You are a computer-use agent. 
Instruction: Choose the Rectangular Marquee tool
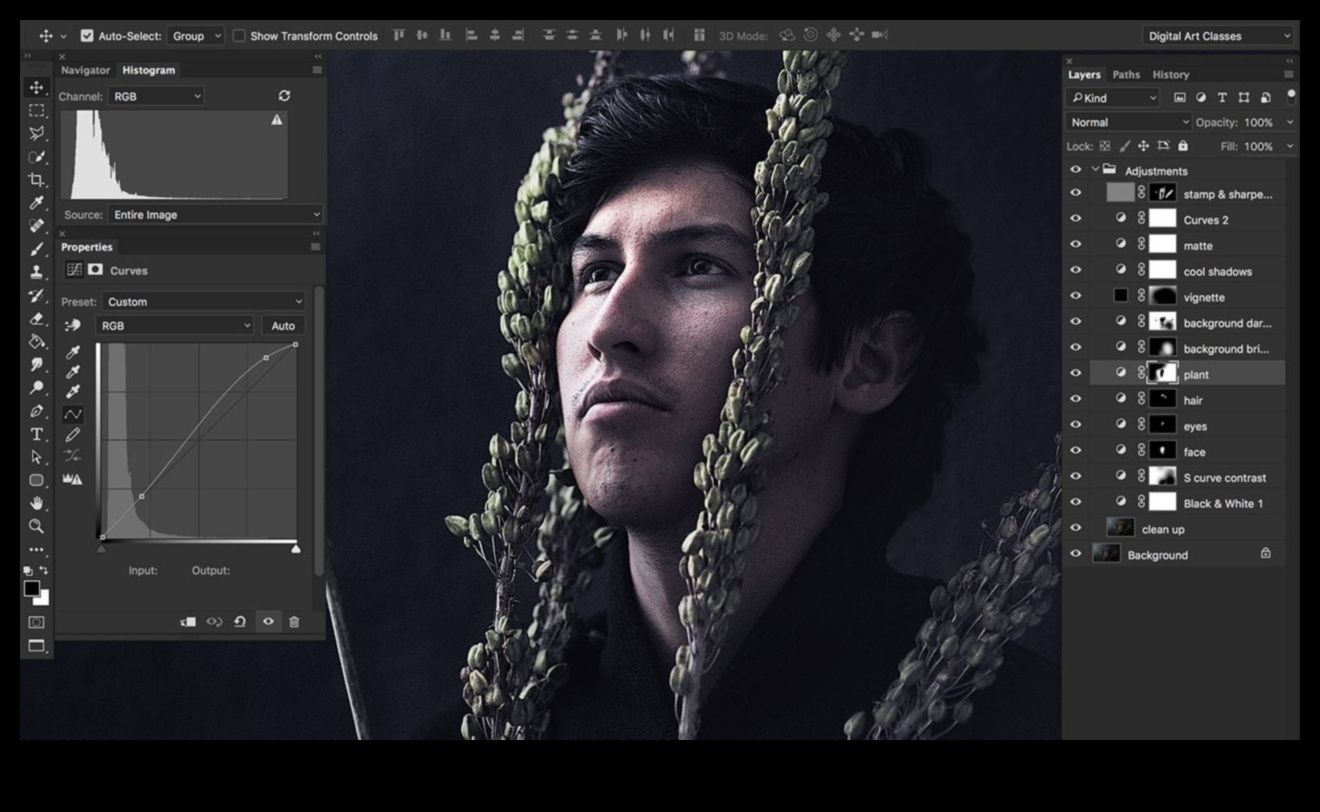(x=37, y=111)
